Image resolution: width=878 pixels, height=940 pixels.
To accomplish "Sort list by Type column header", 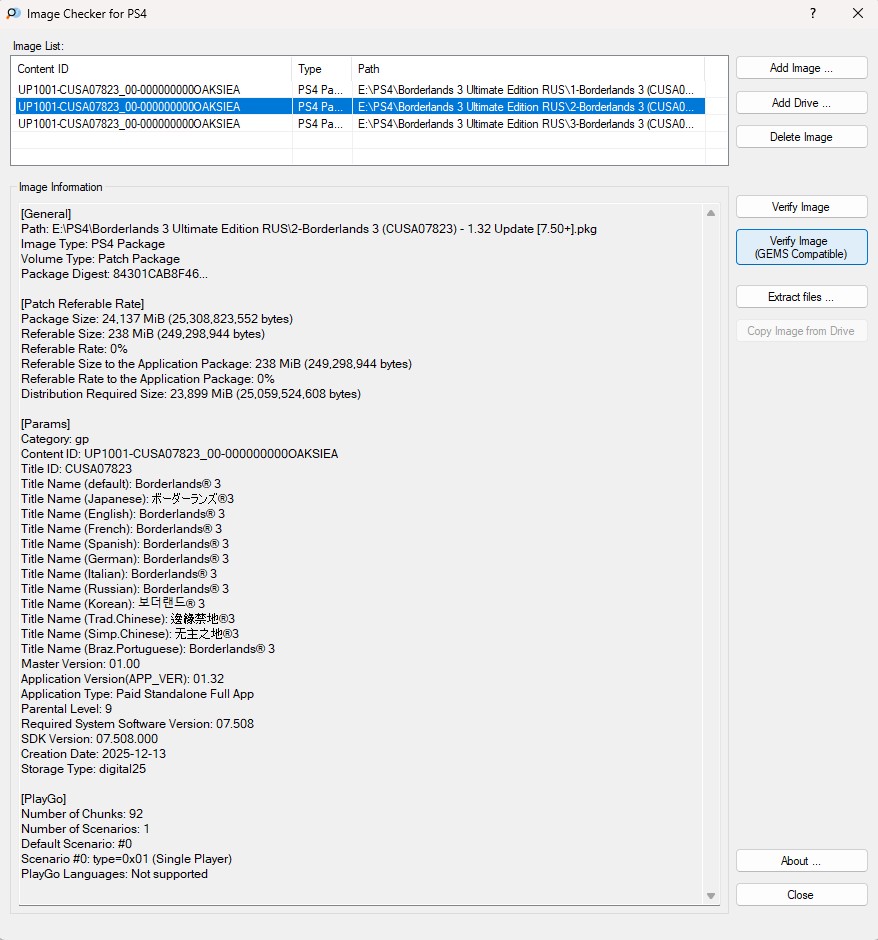I will 322,68.
